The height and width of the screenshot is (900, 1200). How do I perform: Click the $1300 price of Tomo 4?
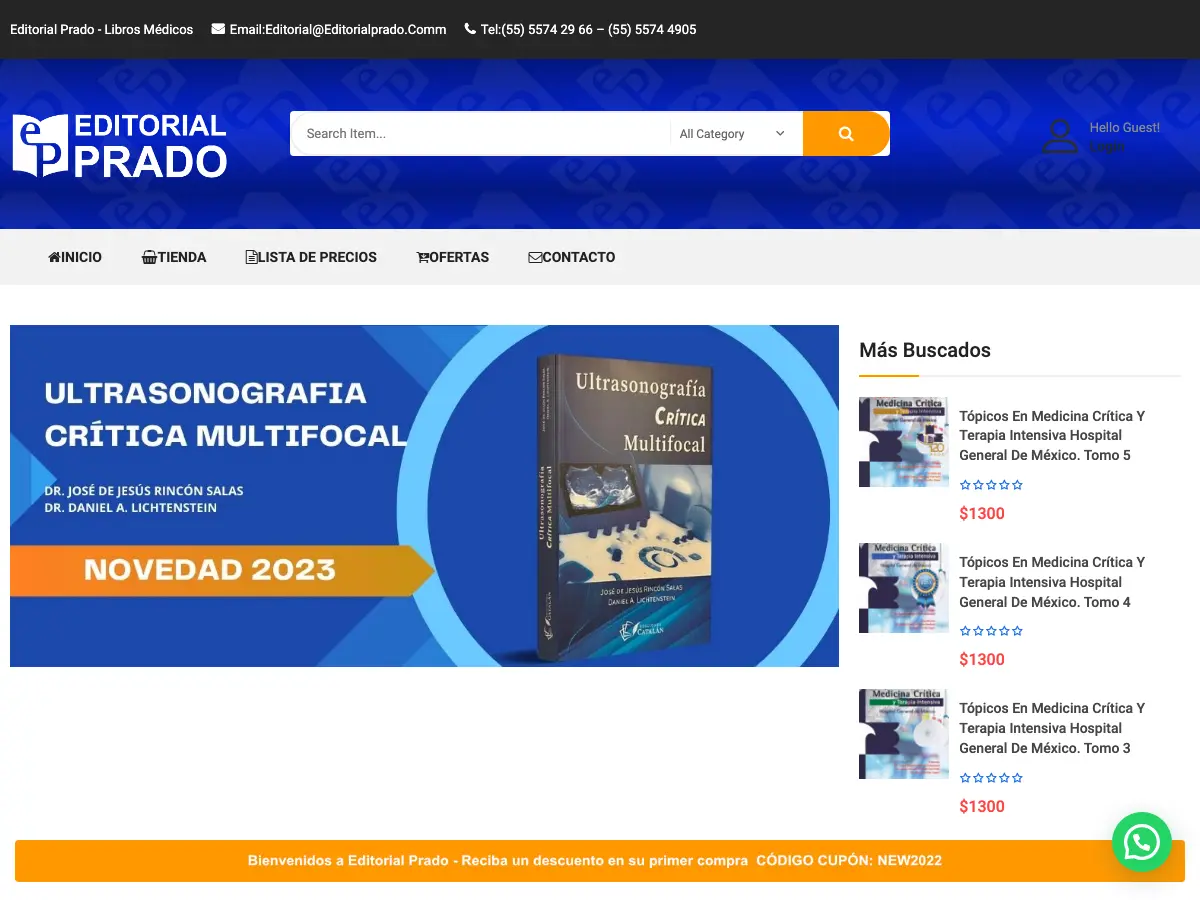tap(982, 659)
